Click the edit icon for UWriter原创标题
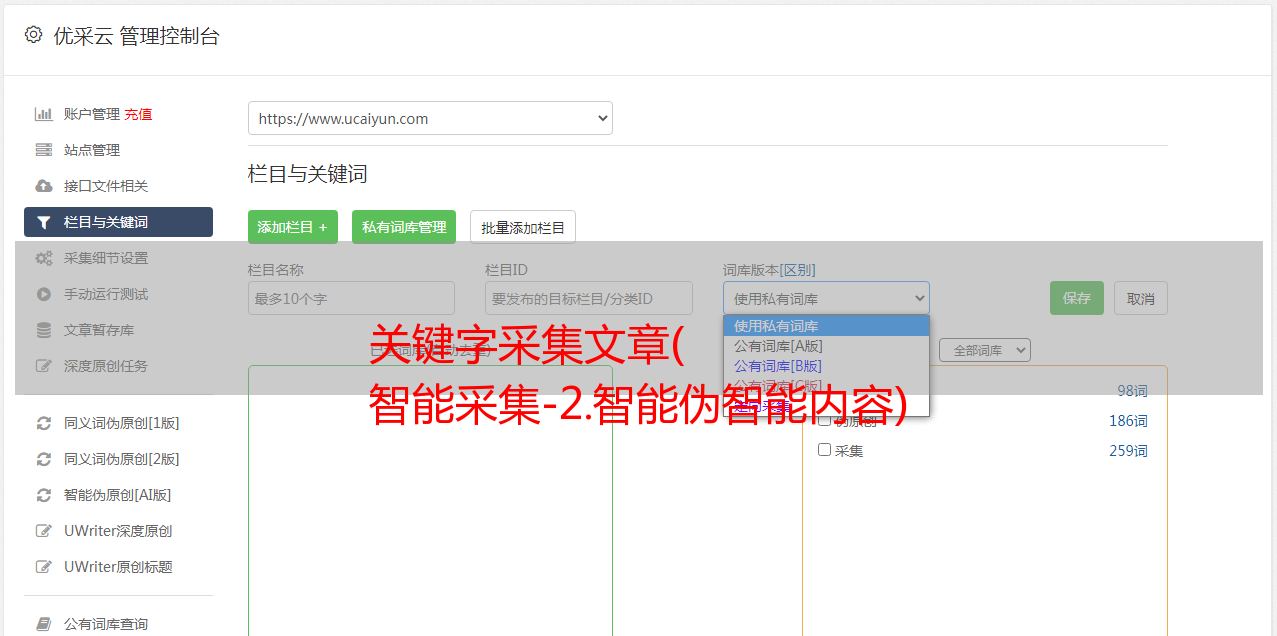Viewport: 1277px width, 636px height. click(44, 567)
